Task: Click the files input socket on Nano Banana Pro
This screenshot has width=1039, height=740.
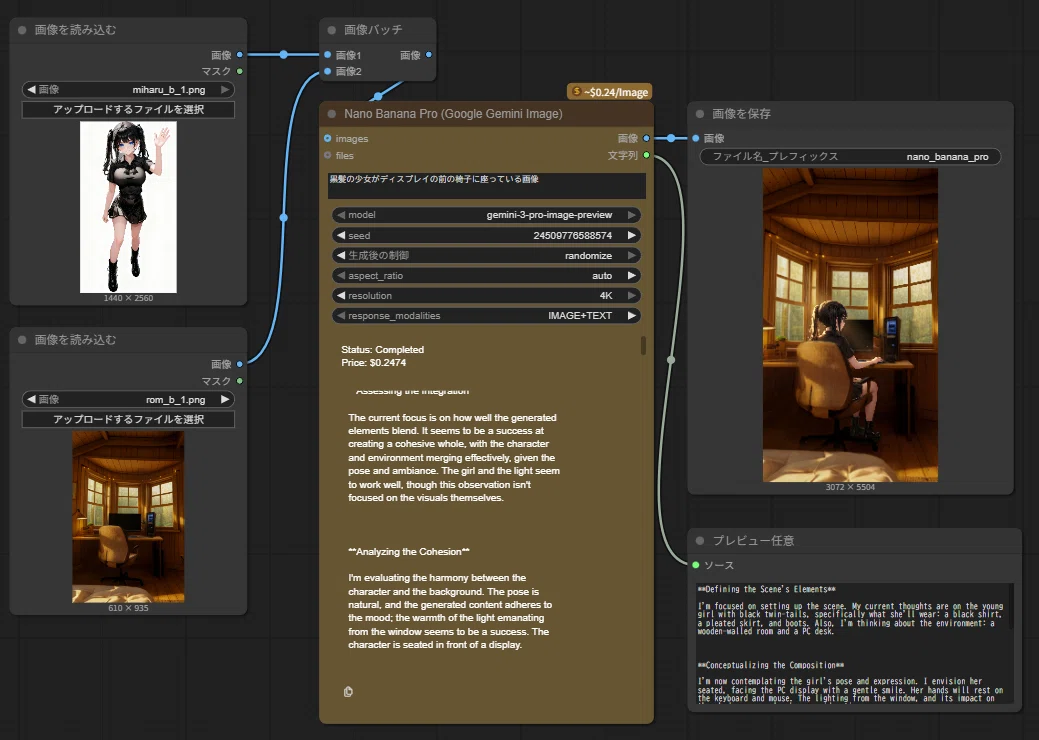Action: [327, 155]
